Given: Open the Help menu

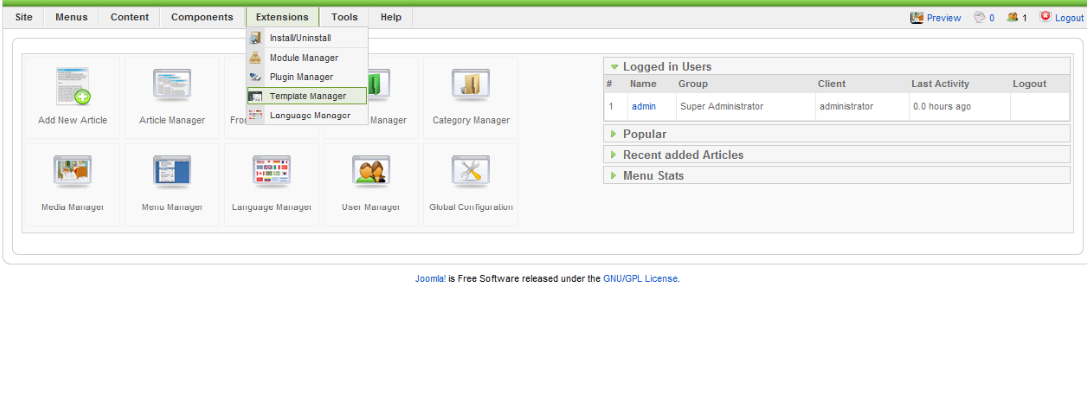Looking at the screenshot, I should [391, 17].
